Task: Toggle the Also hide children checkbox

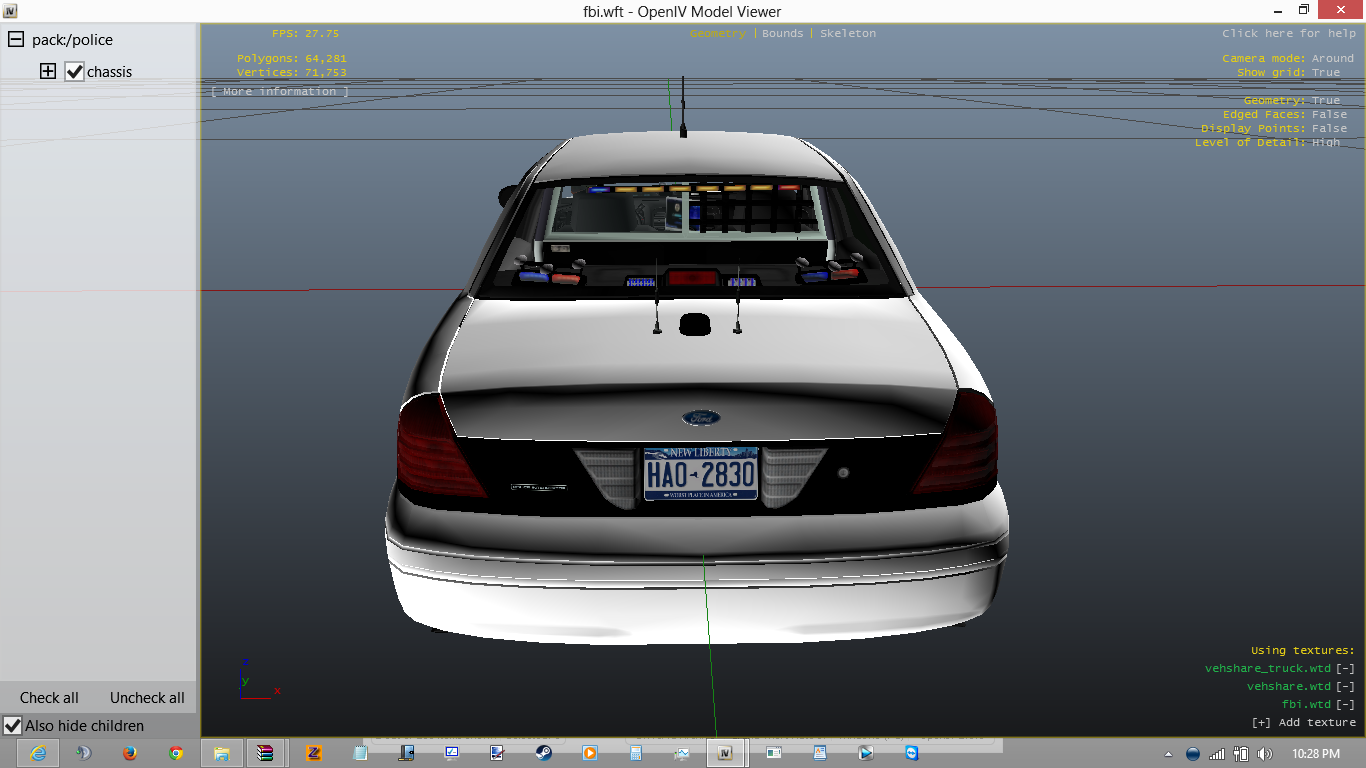Action: (x=13, y=726)
